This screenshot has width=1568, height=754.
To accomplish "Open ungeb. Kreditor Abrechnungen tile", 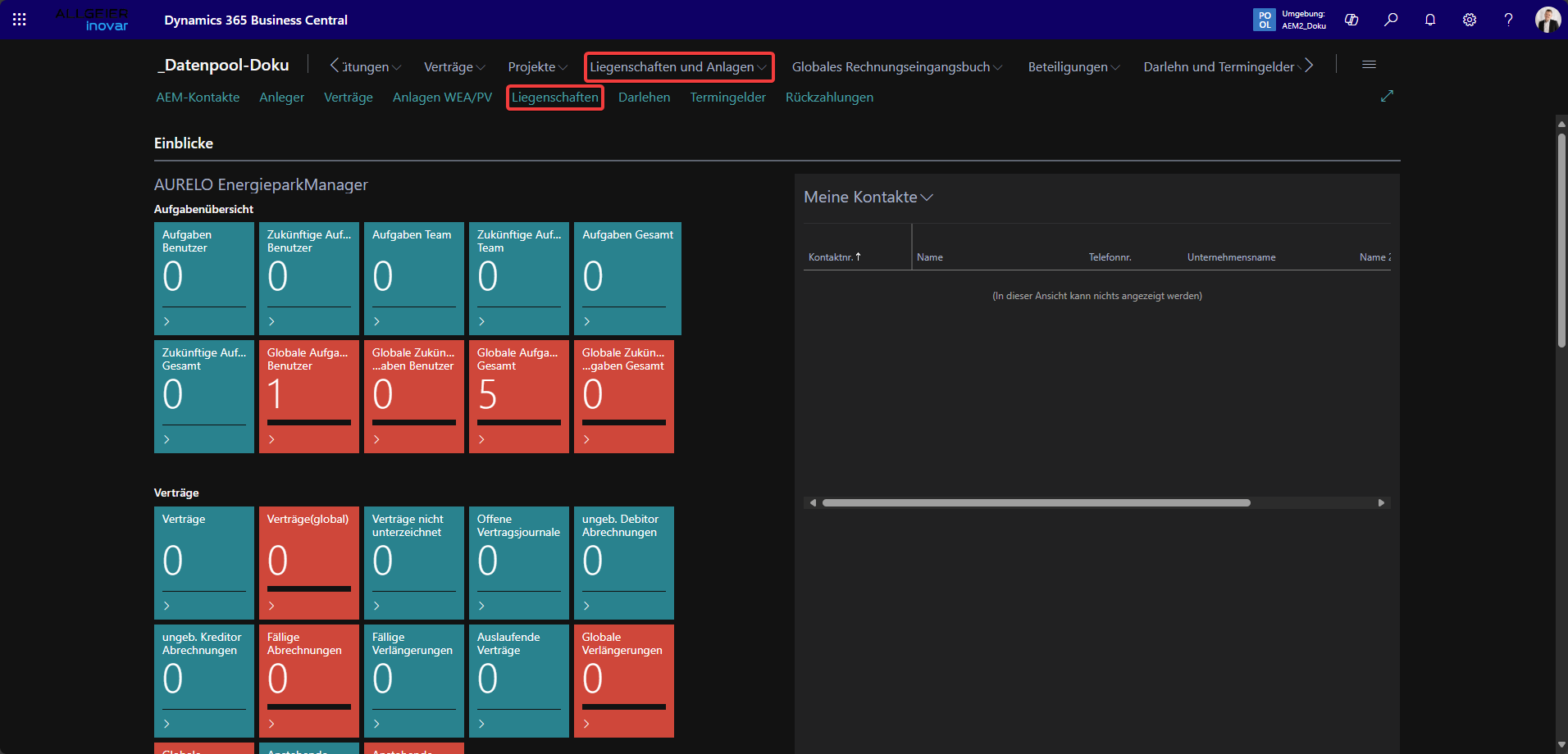I will [204, 681].
